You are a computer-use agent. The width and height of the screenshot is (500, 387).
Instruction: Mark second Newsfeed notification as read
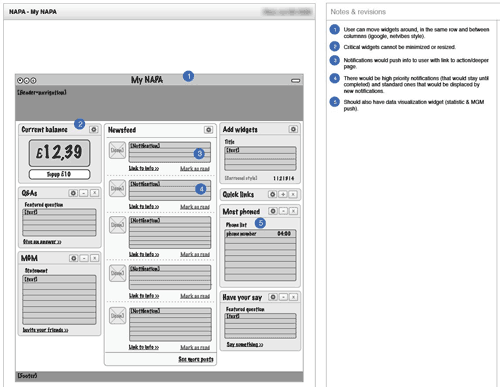(x=195, y=207)
